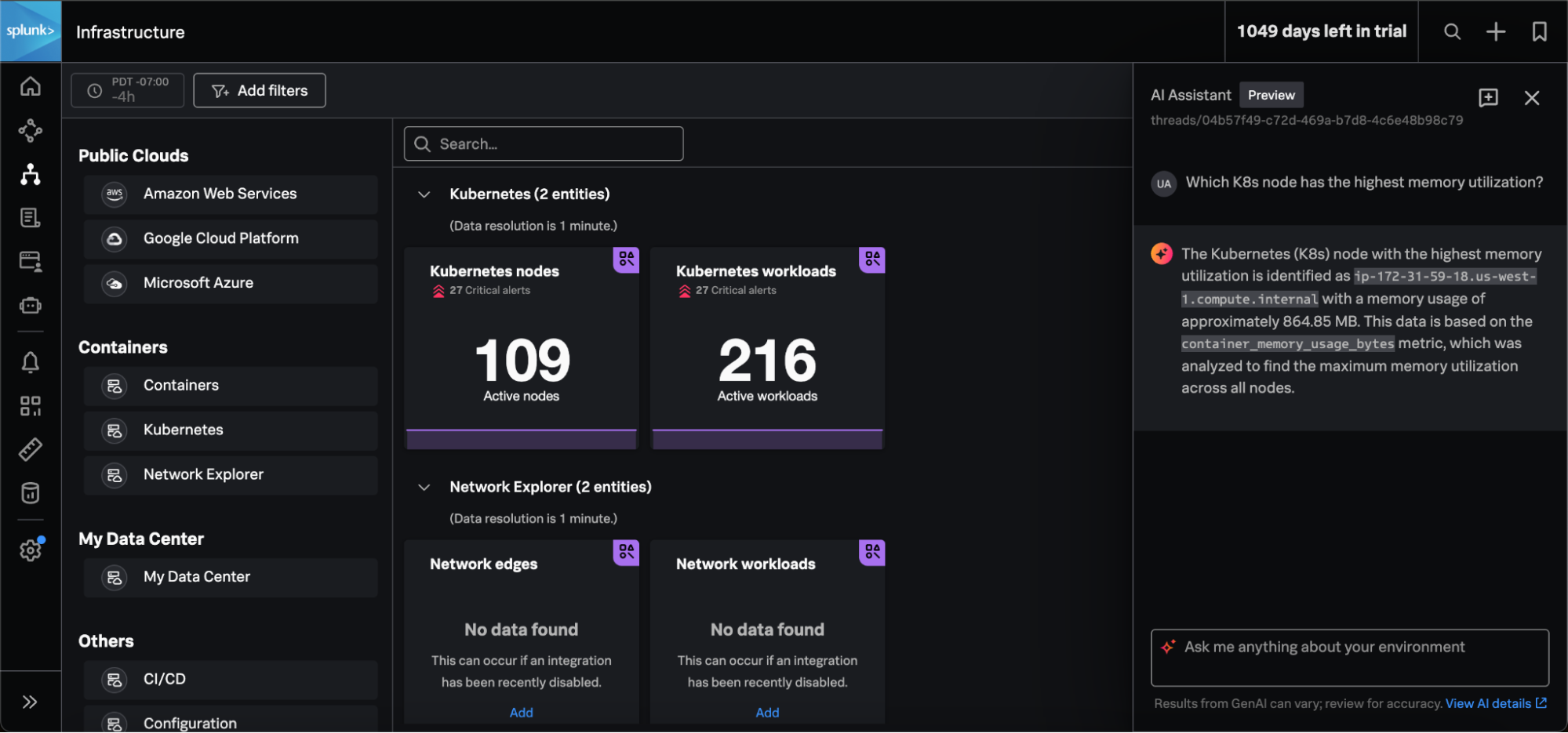Open the Log Observer sidebar icon
The height and width of the screenshot is (733, 1568).
pyautogui.click(x=31, y=217)
